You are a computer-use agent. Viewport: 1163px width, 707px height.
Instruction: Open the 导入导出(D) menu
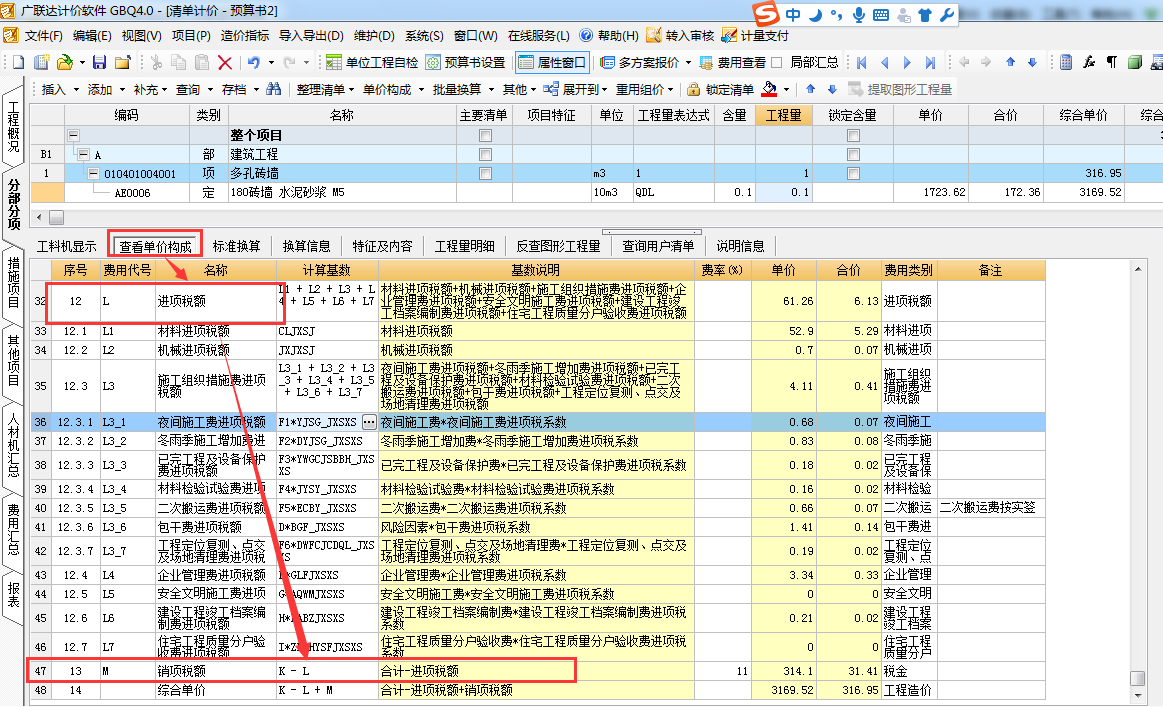[x=311, y=36]
